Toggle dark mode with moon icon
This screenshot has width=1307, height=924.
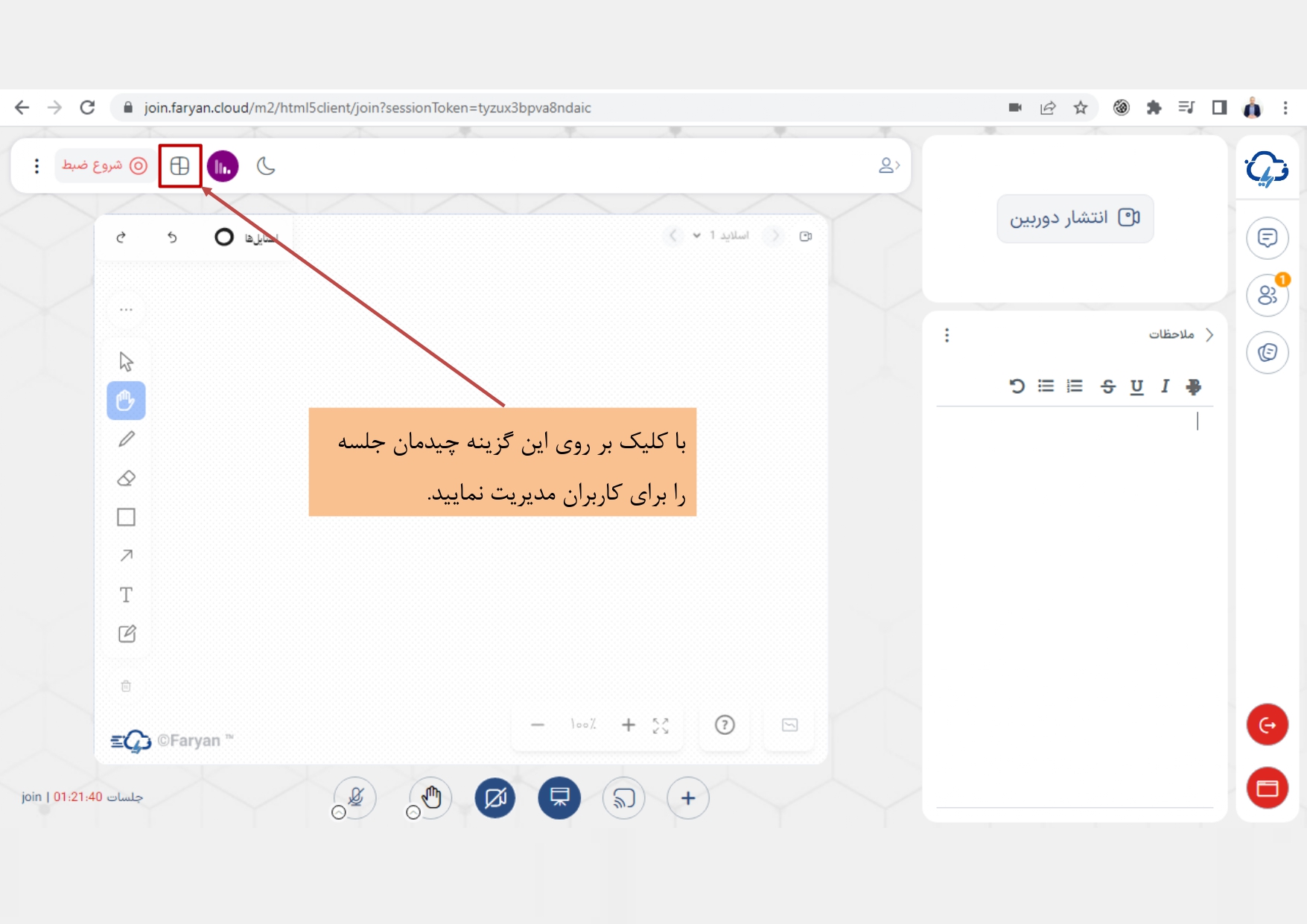click(266, 166)
